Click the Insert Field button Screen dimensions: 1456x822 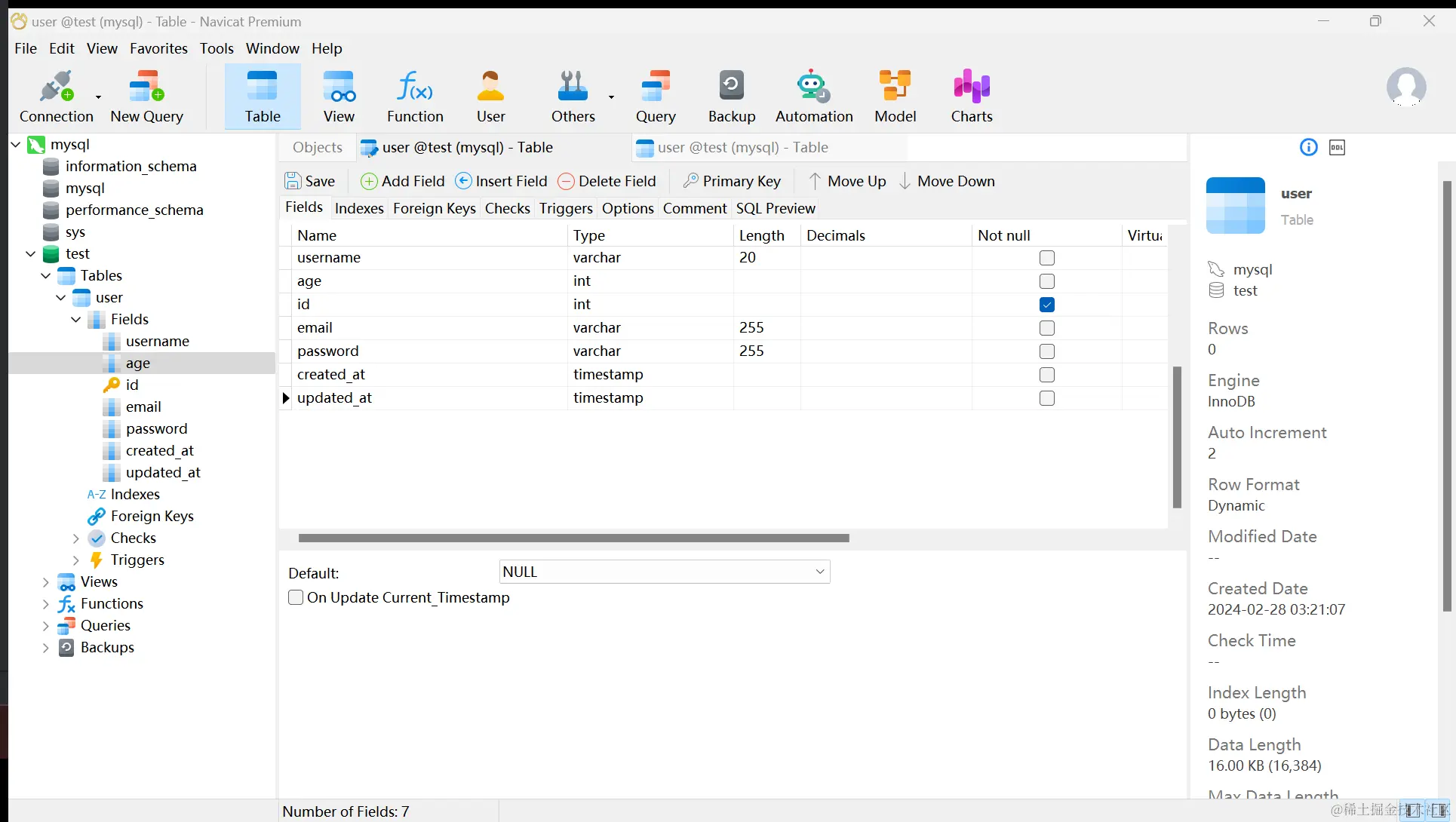[502, 181]
